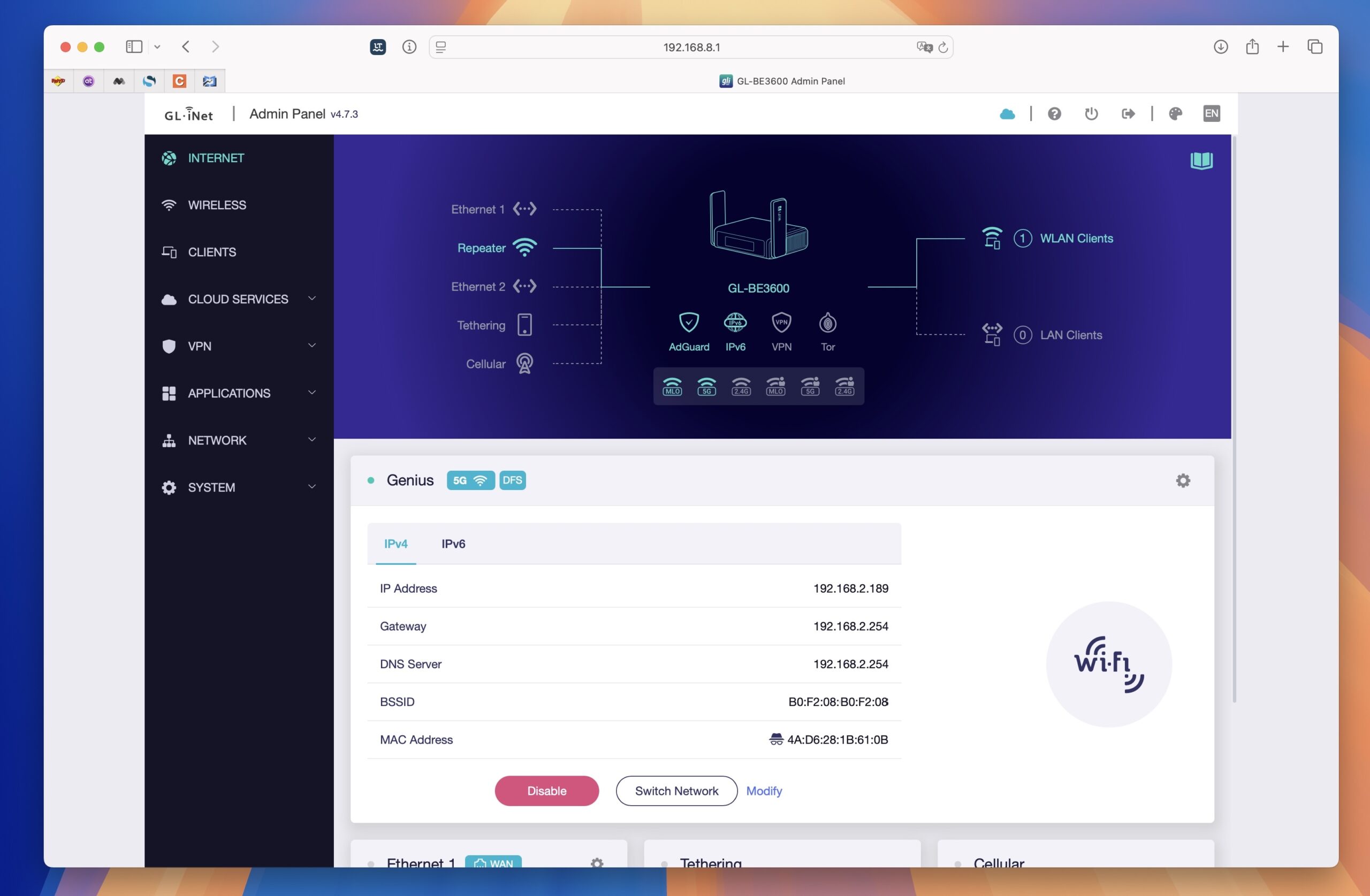Open the theme palette icon
1370x896 pixels.
pos(1175,114)
